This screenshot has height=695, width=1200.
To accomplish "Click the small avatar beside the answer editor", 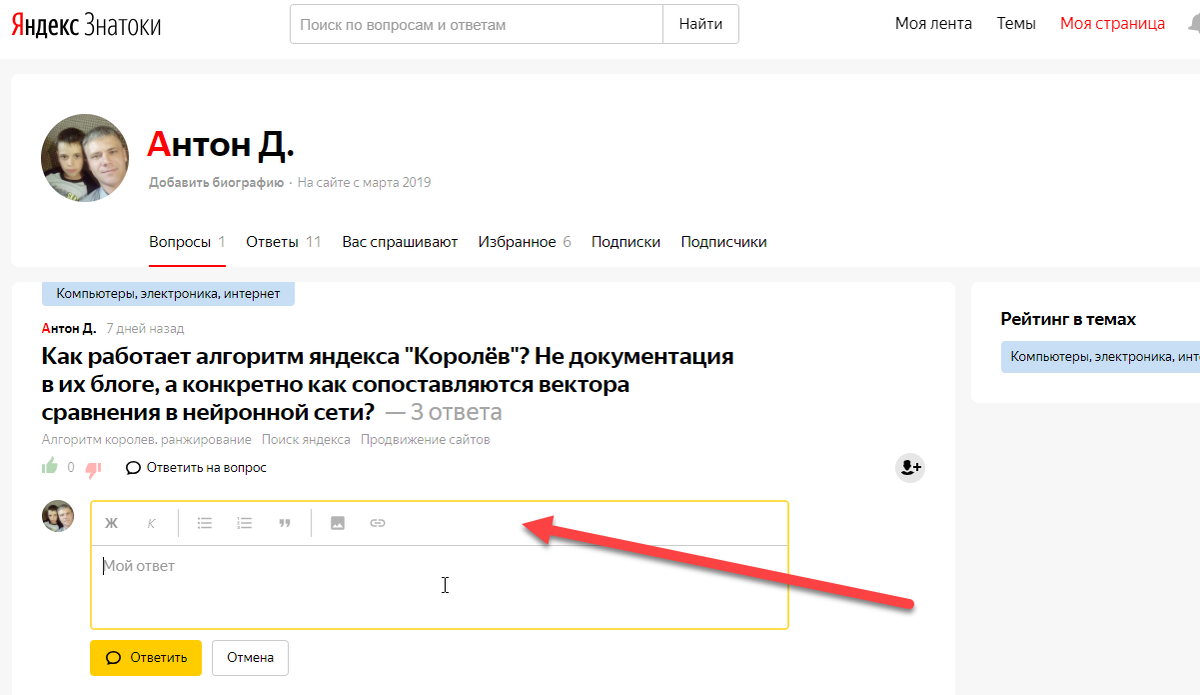I will pos(57,516).
